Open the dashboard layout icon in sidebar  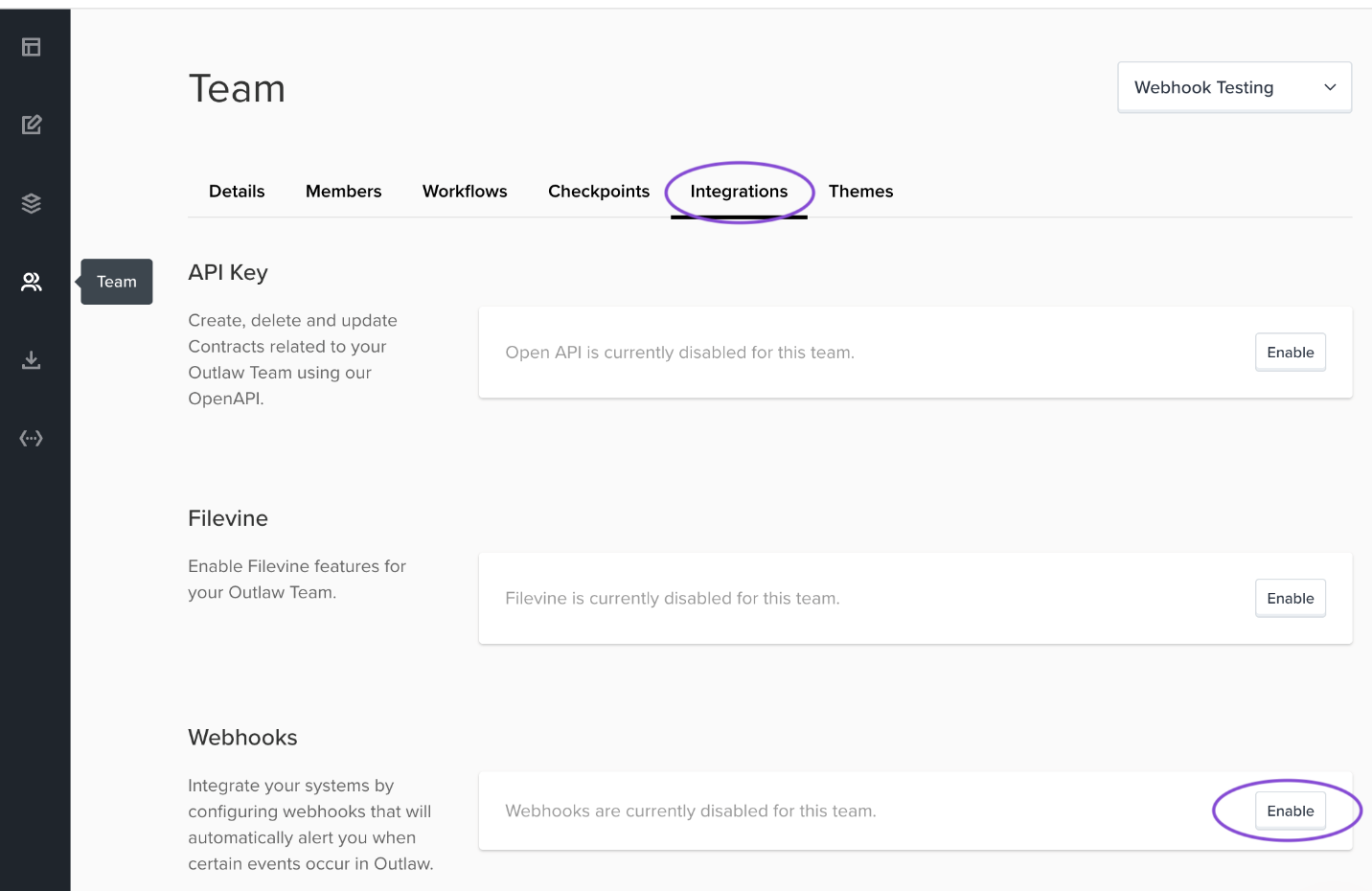(x=32, y=47)
